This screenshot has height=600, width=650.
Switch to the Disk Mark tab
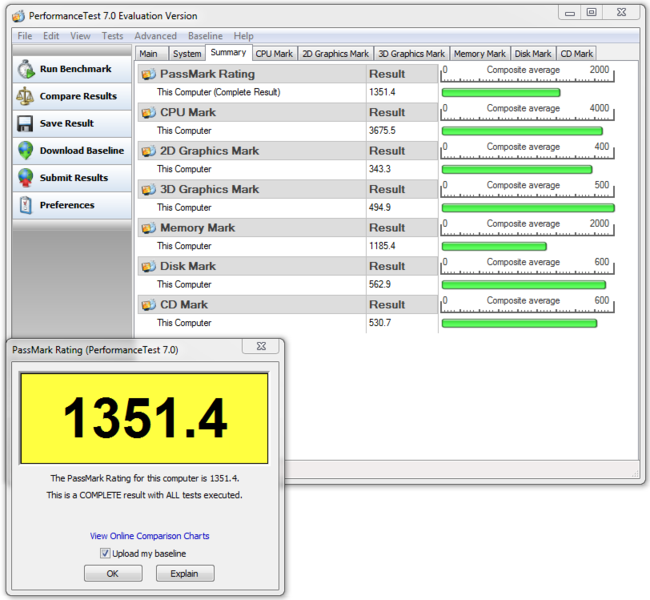point(533,54)
